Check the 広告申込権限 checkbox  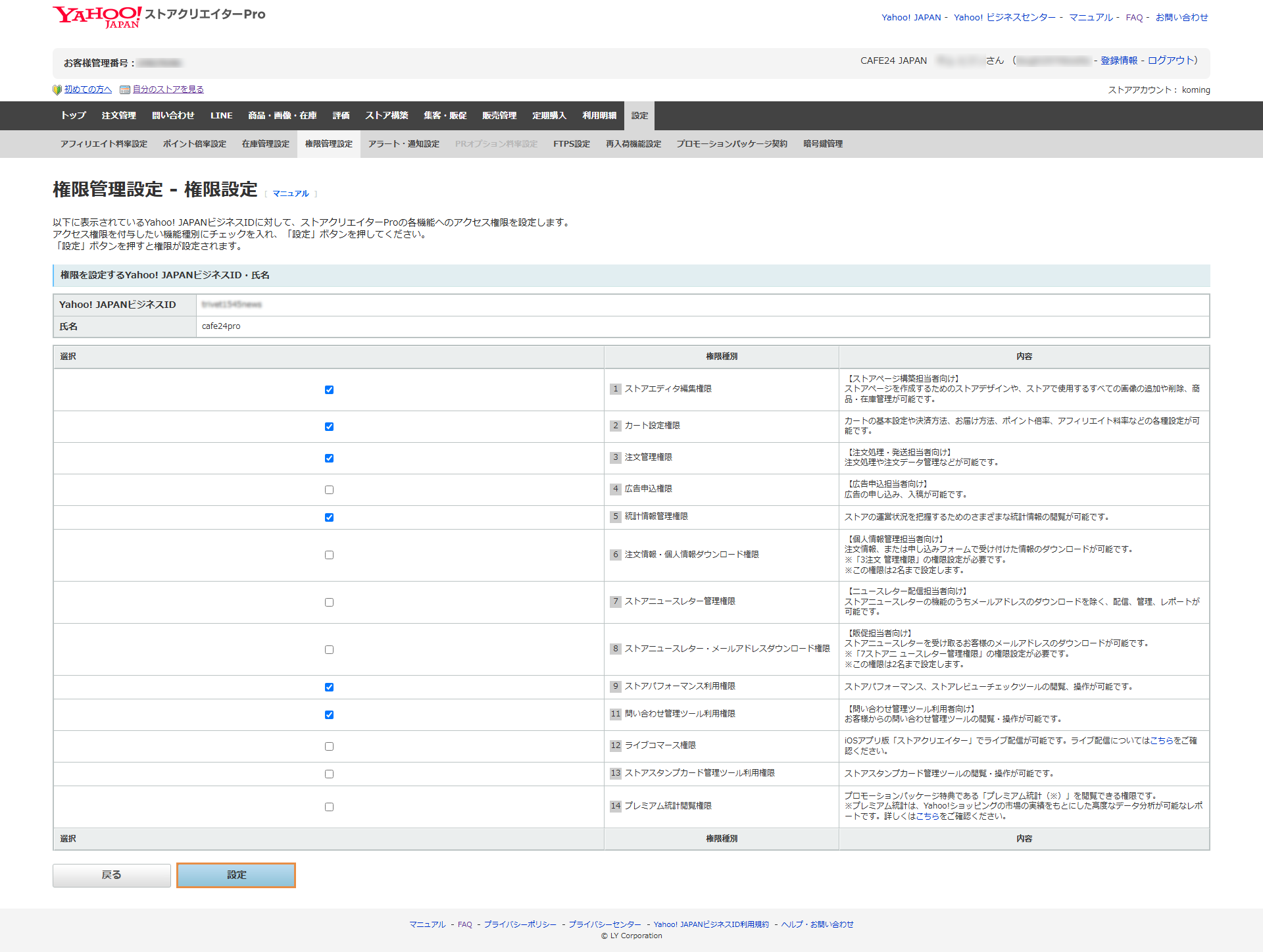[329, 489]
